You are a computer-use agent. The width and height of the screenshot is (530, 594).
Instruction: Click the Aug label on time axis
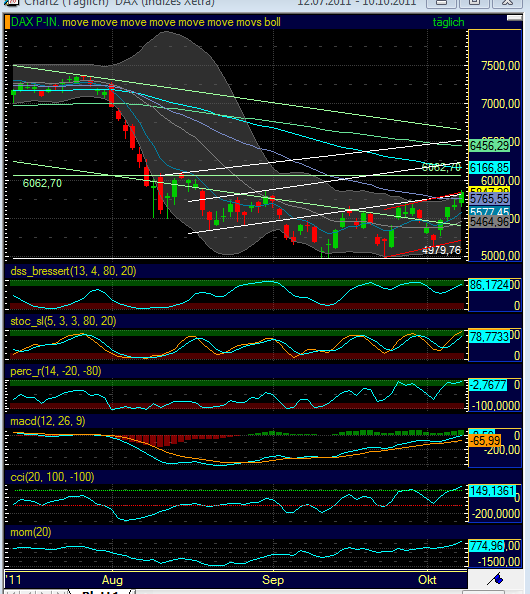113,580
